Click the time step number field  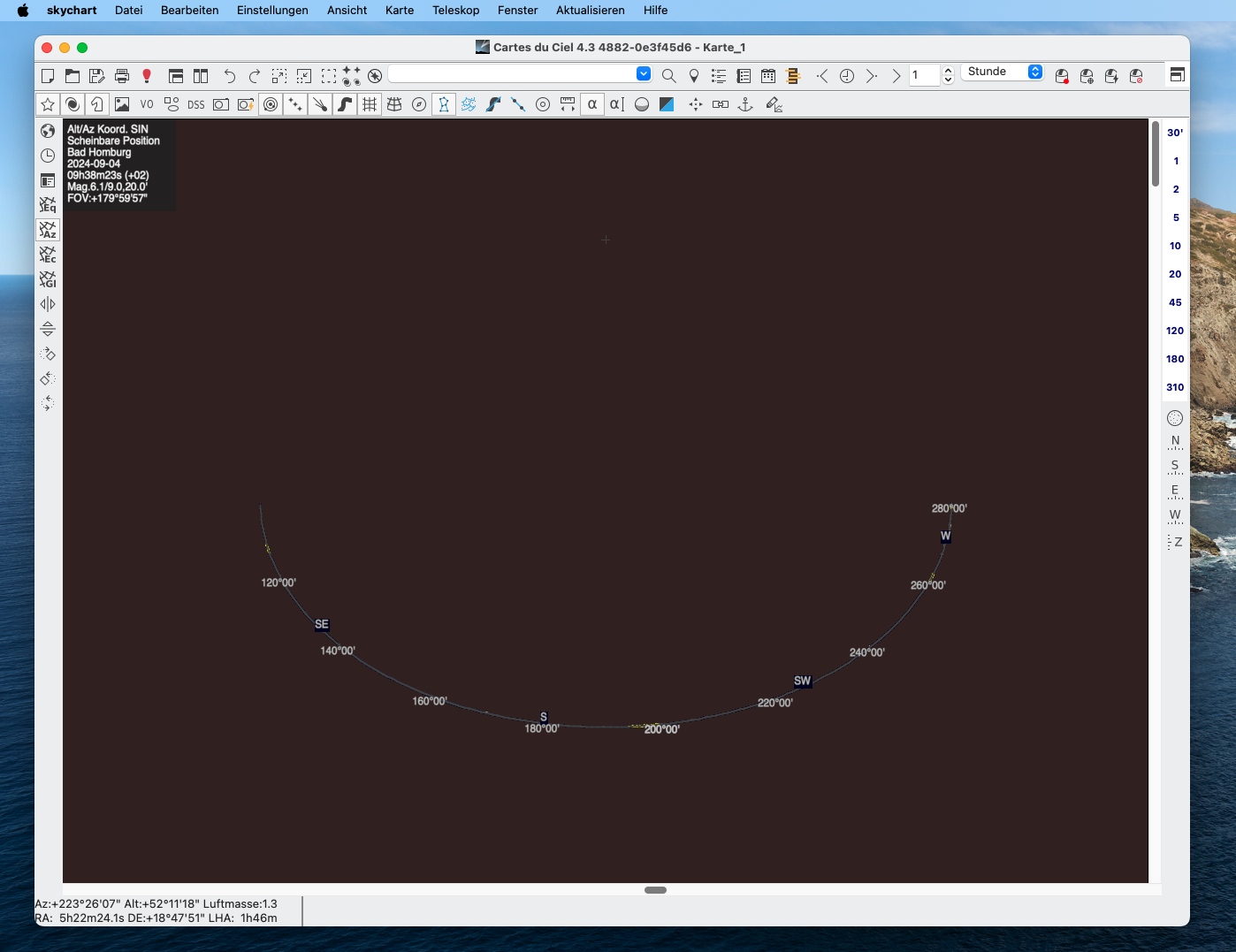[x=925, y=75]
